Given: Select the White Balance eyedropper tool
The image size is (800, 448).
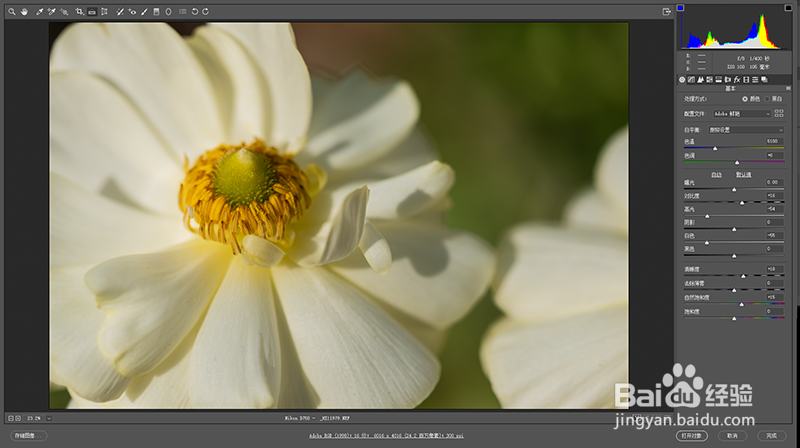Looking at the screenshot, I should point(39,12).
